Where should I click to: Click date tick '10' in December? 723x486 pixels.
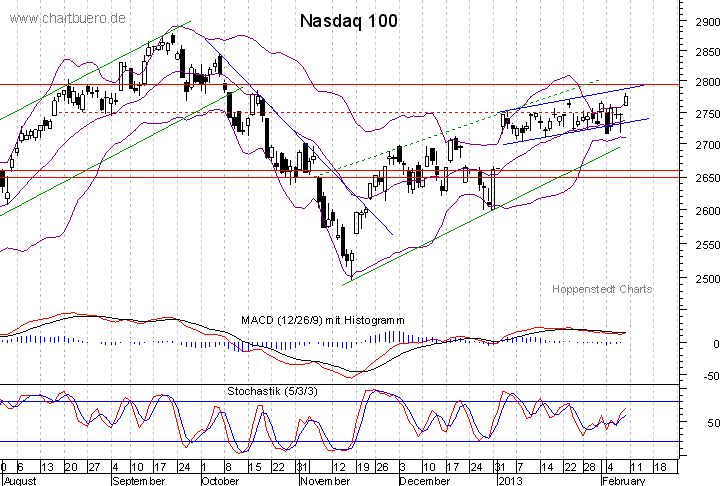tap(429, 467)
